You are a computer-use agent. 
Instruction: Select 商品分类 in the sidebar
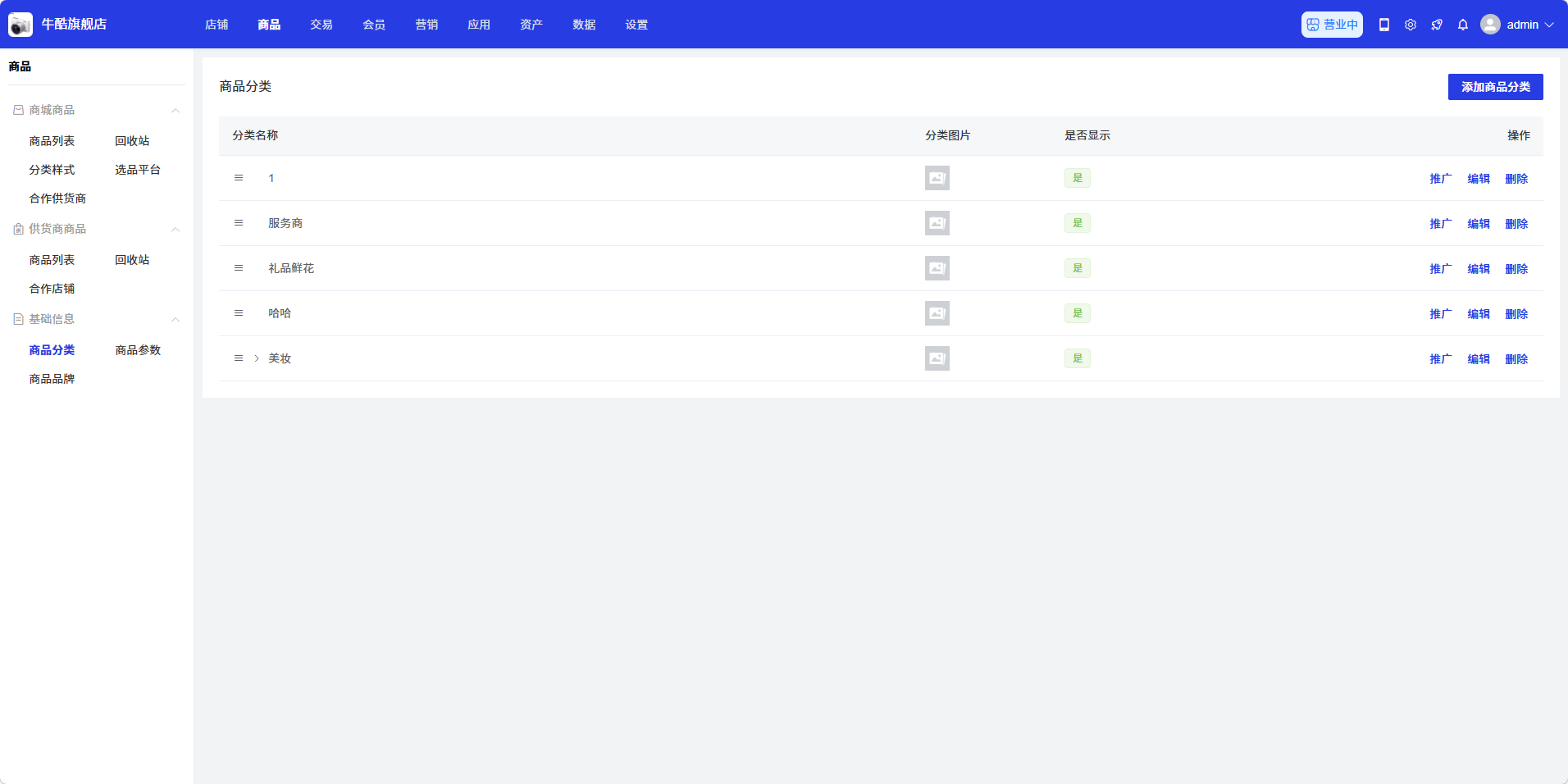52,350
